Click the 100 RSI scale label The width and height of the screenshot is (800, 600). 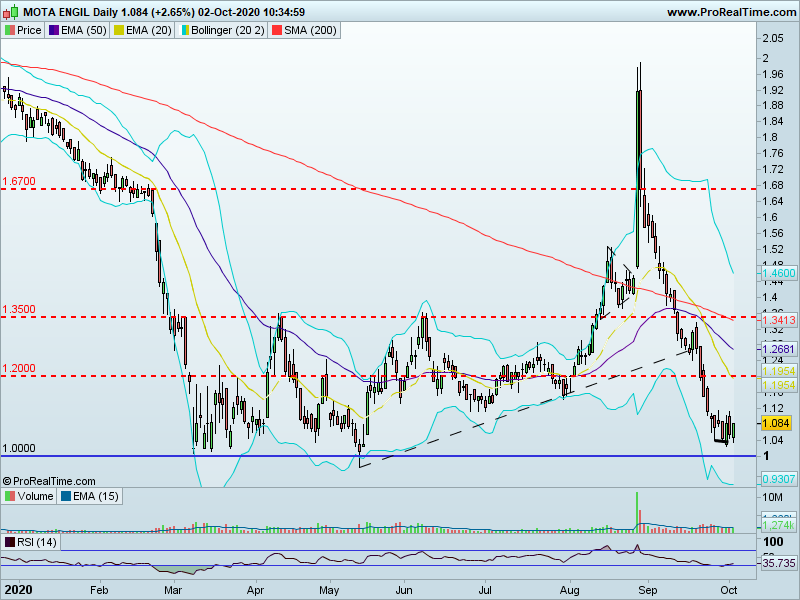coord(773,541)
